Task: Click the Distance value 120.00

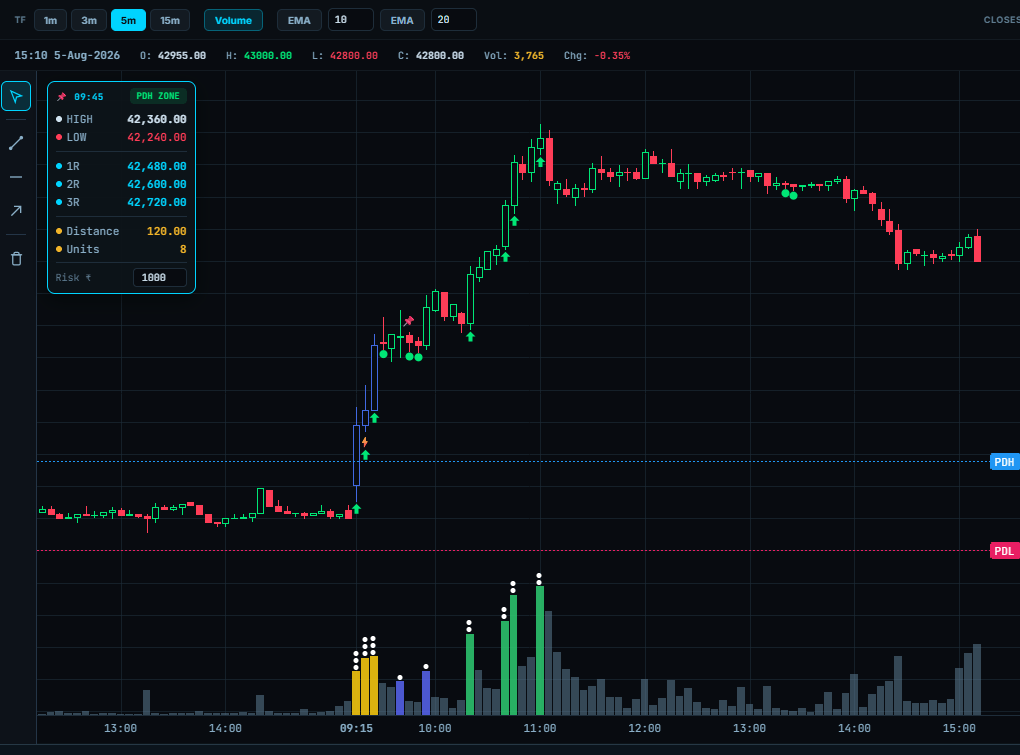Action: coord(167,231)
